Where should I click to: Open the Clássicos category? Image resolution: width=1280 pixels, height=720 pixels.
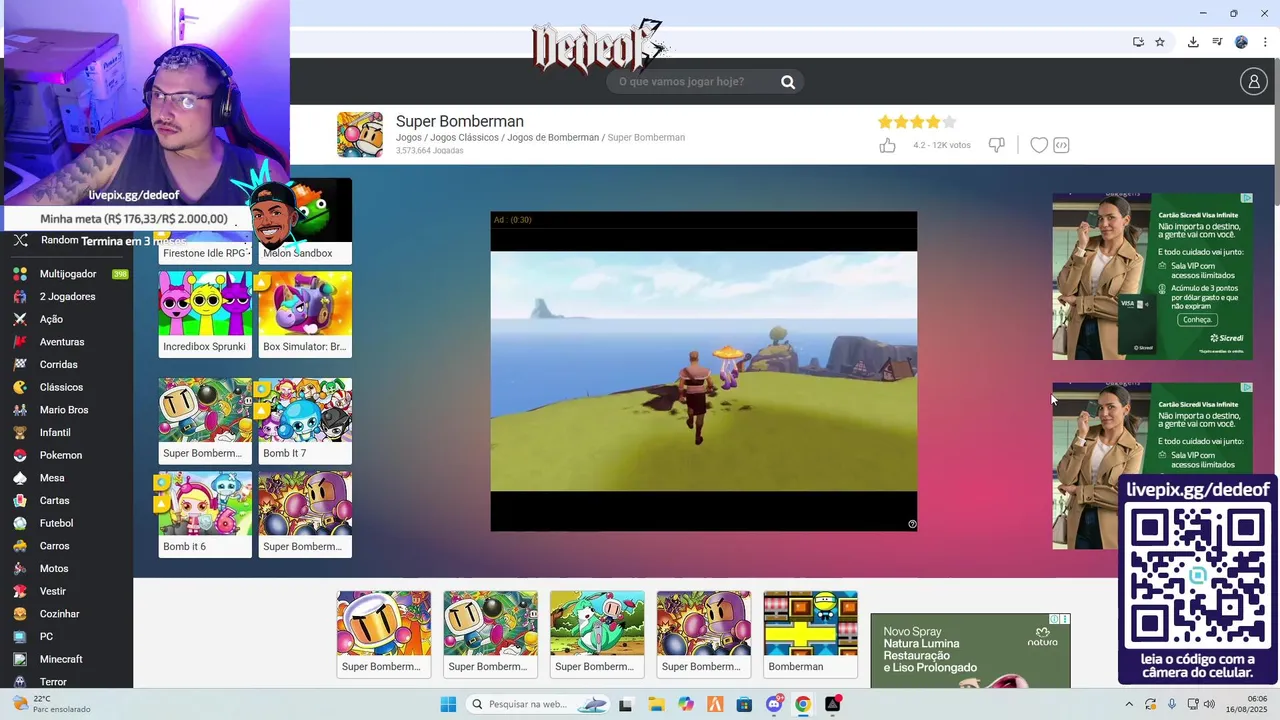tap(61, 387)
